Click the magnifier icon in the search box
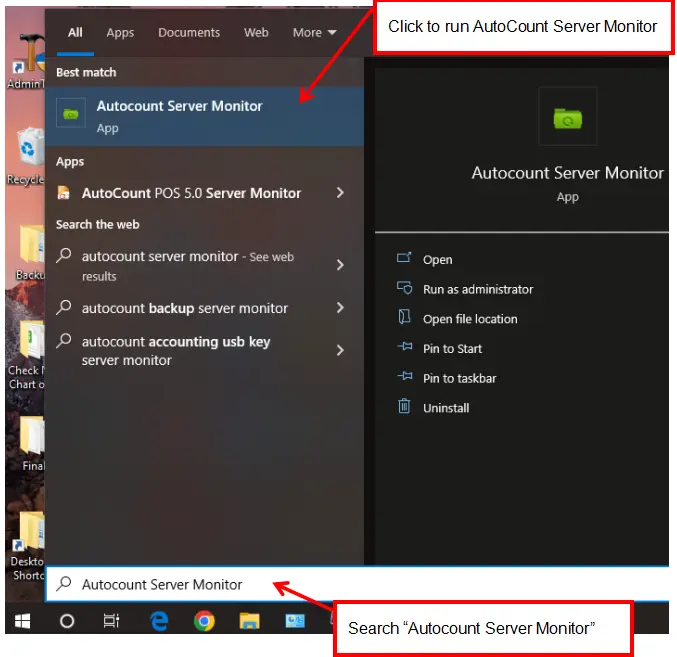This screenshot has width=677, height=657. [x=64, y=584]
